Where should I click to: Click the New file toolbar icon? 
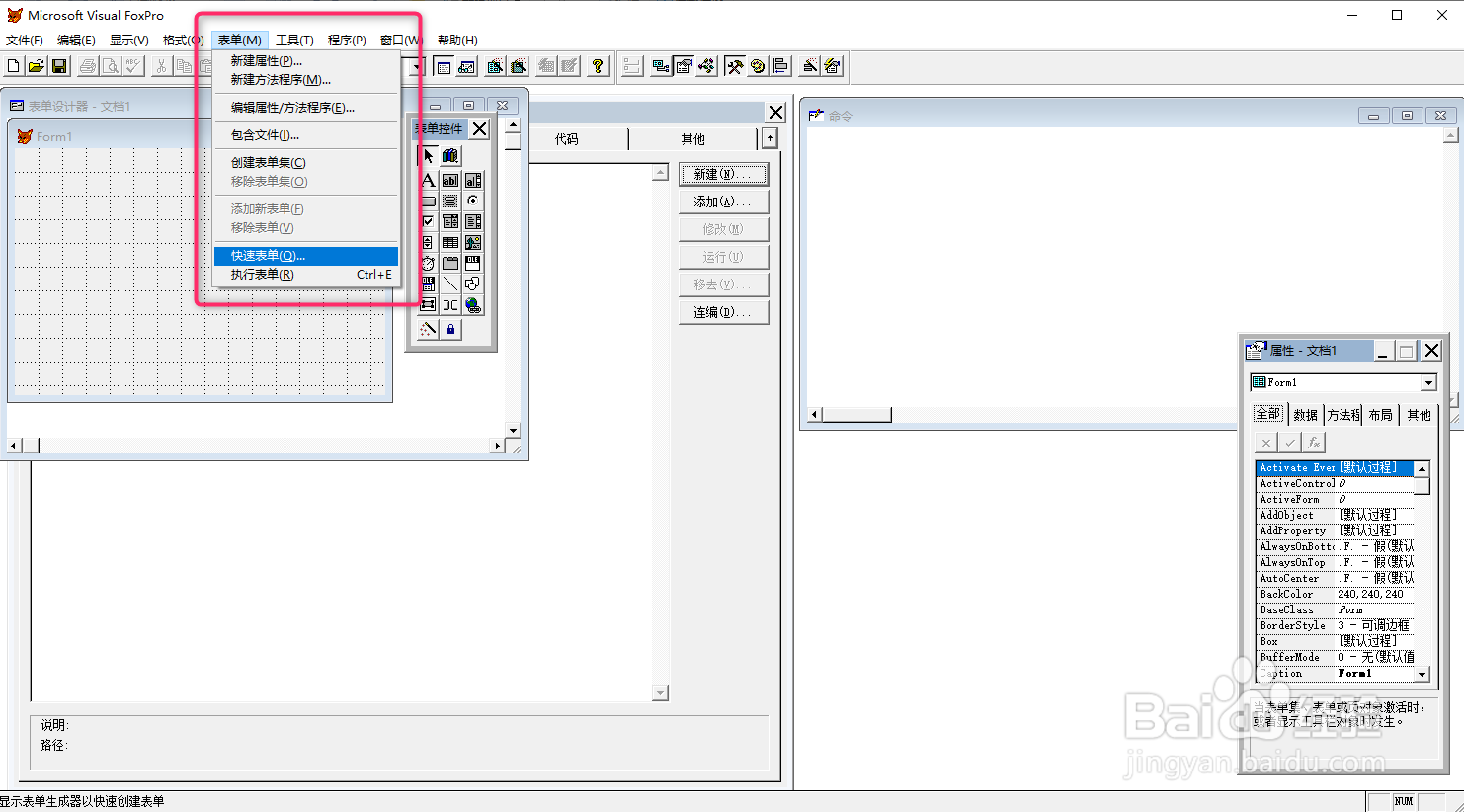[13, 66]
